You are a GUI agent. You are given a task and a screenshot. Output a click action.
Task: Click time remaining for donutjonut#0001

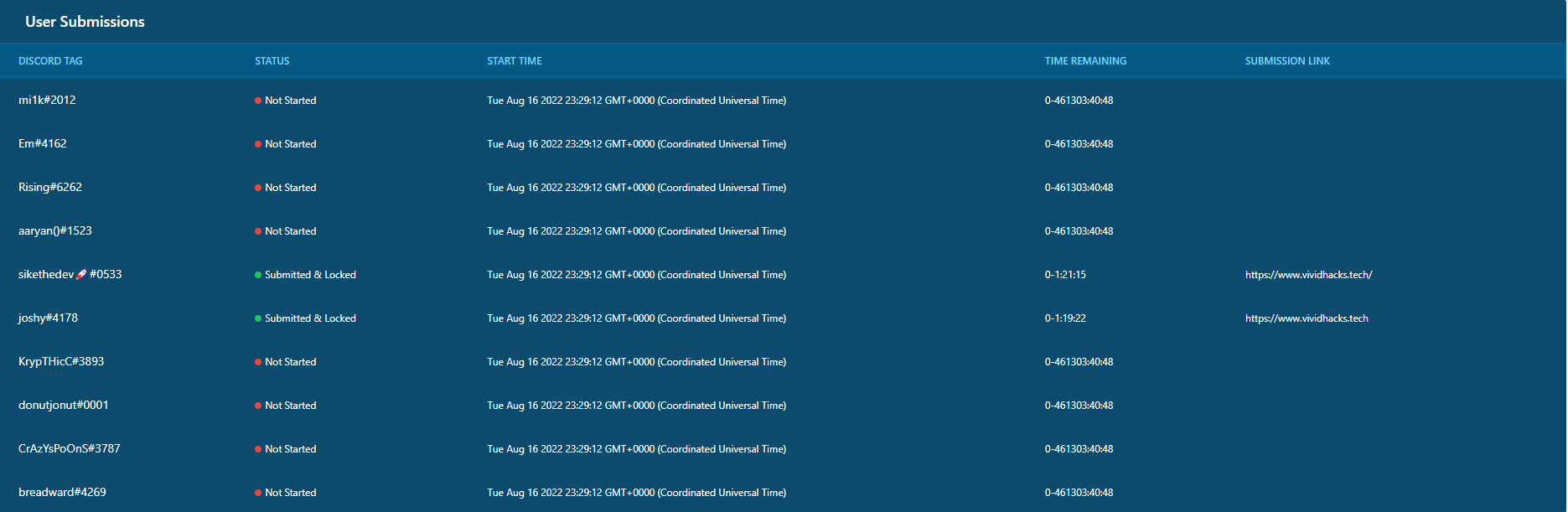click(1079, 406)
